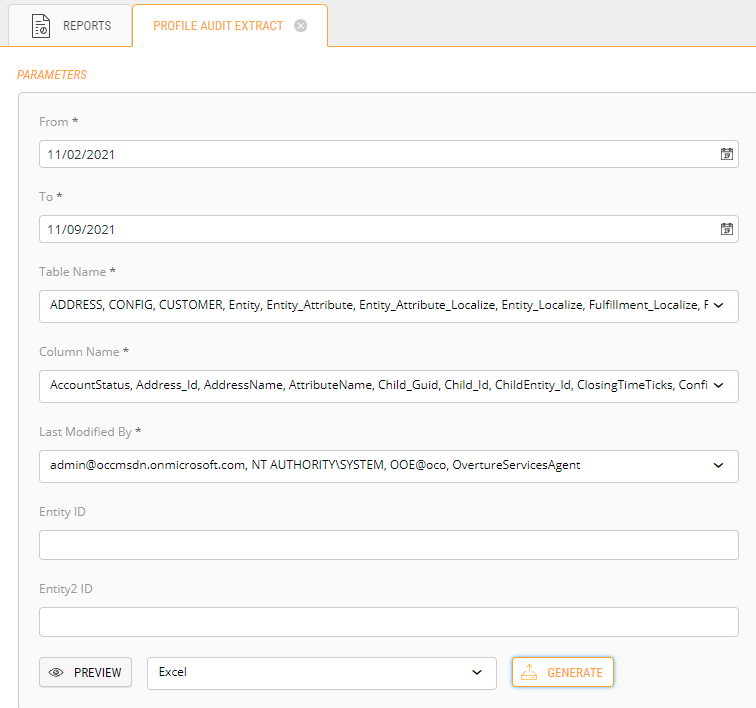This screenshot has height=708, width=756.
Task: Click the Table Name selected values list
Action: (375, 306)
